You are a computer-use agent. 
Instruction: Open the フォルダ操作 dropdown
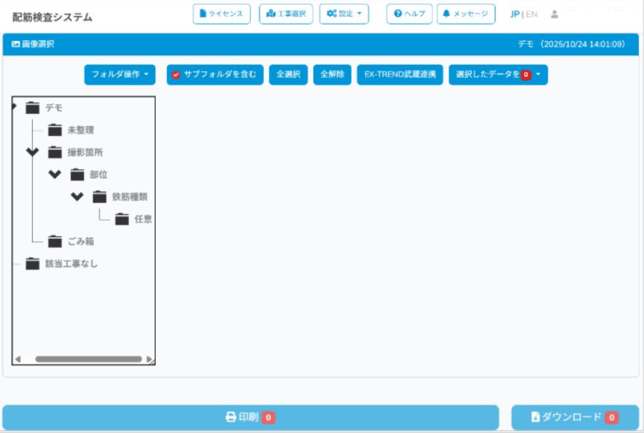tap(119, 75)
